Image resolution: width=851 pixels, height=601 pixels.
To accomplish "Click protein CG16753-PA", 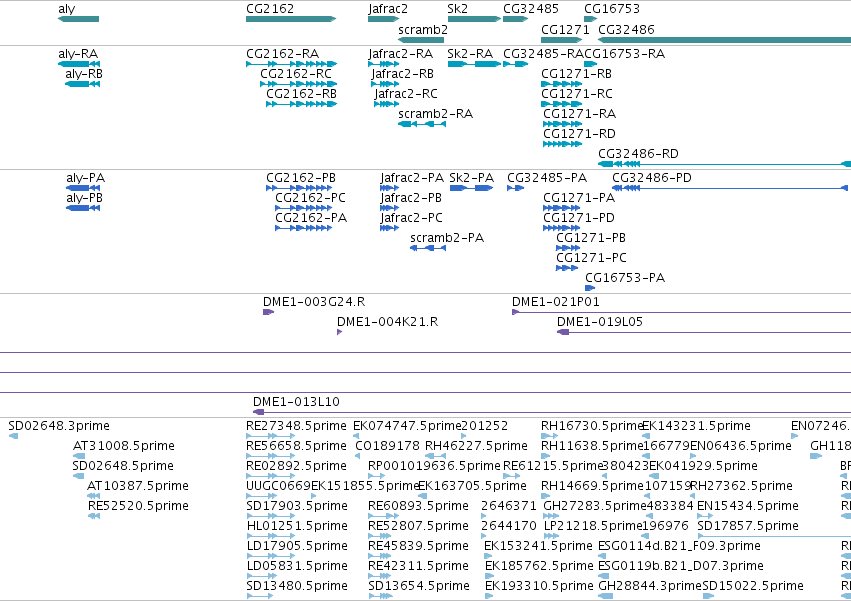I will pos(625,278).
